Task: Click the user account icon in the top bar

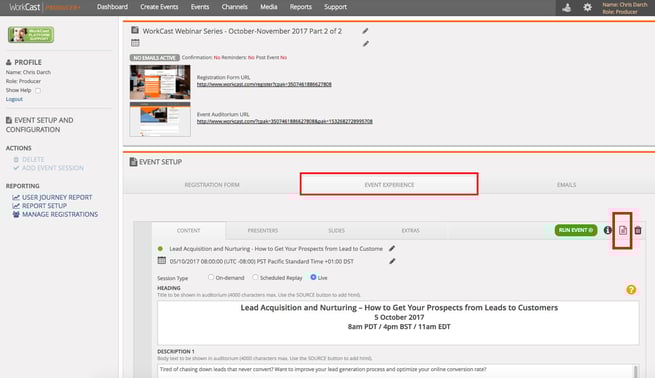Action: pos(567,8)
